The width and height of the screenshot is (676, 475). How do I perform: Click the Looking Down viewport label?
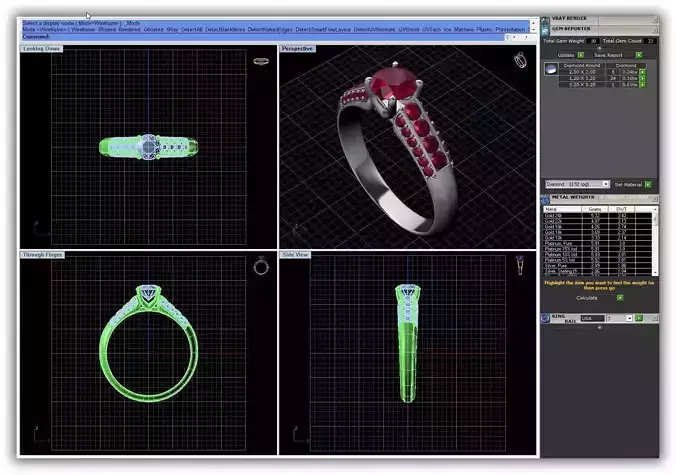(x=41, y=49)
